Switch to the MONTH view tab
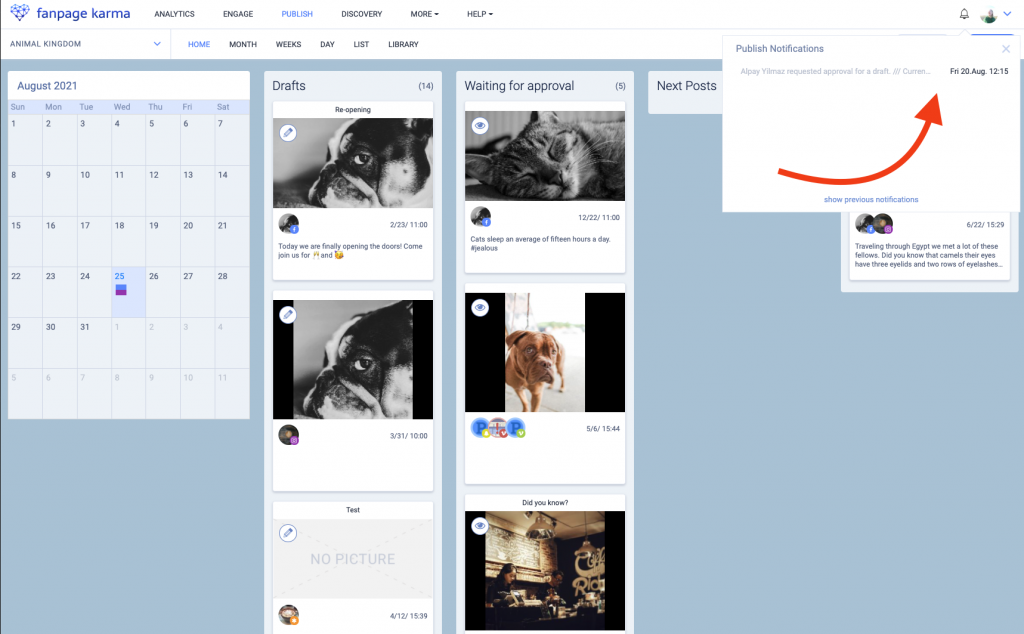The image size is (1024, 634). [x=243, y=44]
